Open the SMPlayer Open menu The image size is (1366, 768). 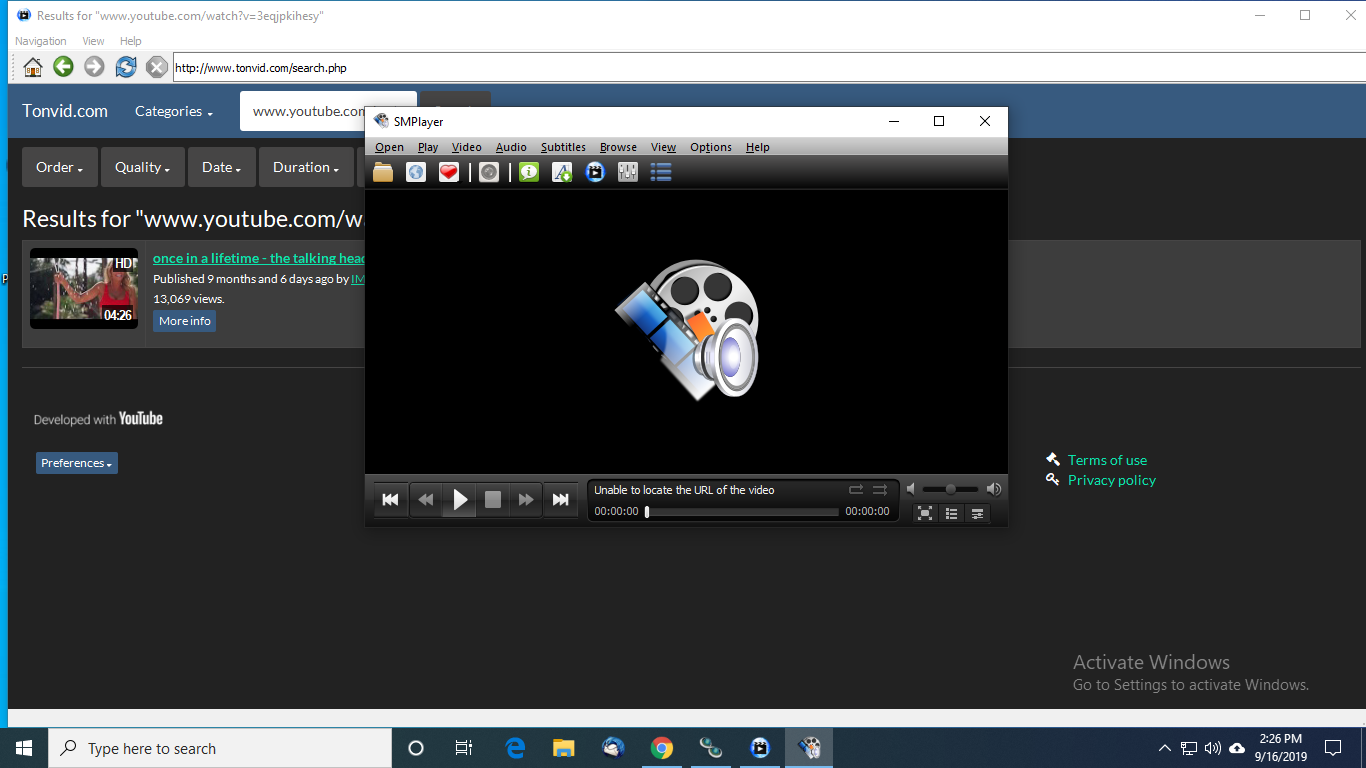[x=389, y=147]
